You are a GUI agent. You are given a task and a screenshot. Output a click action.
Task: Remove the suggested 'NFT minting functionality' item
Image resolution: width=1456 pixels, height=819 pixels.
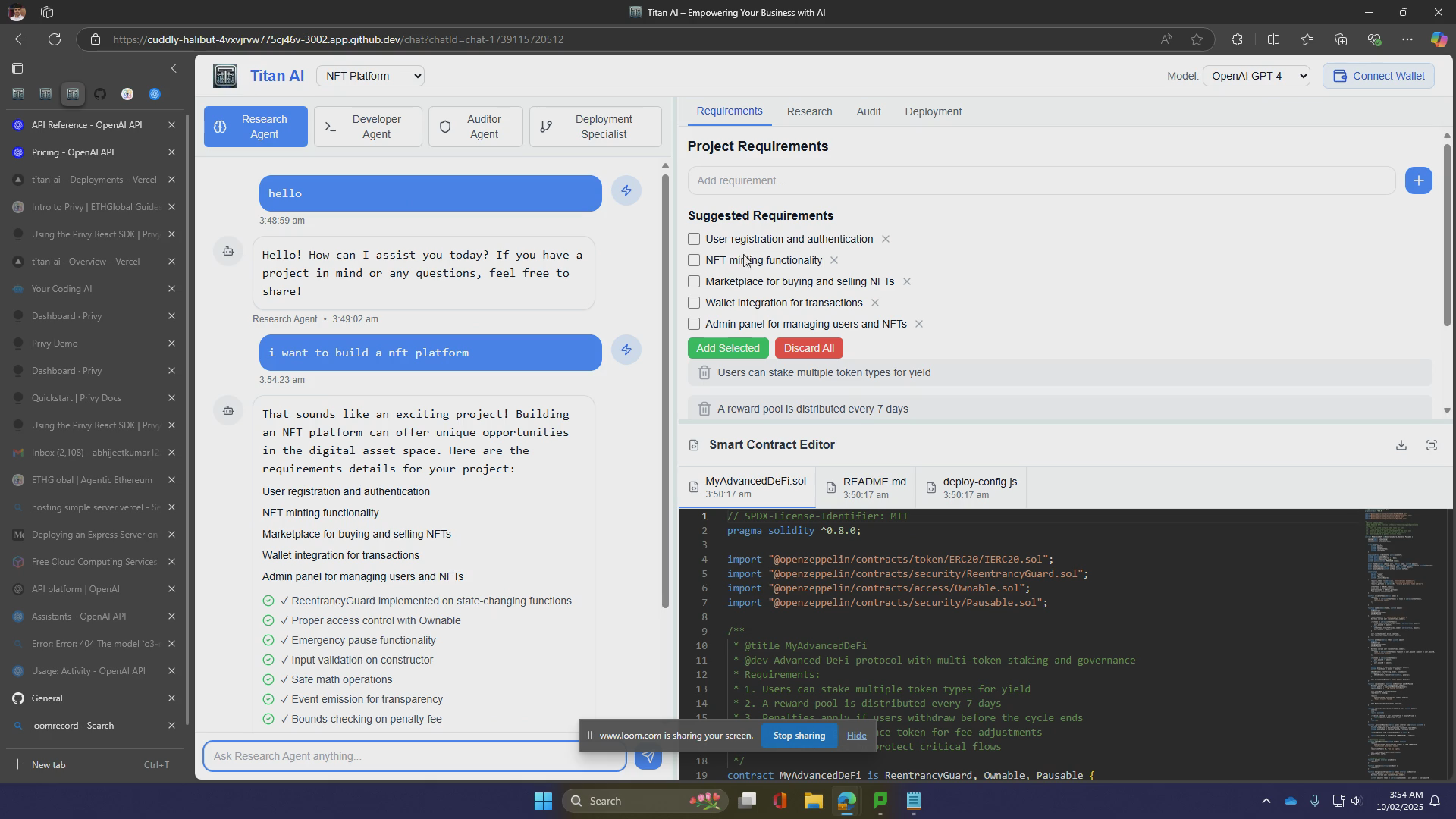tap(834, 260)
